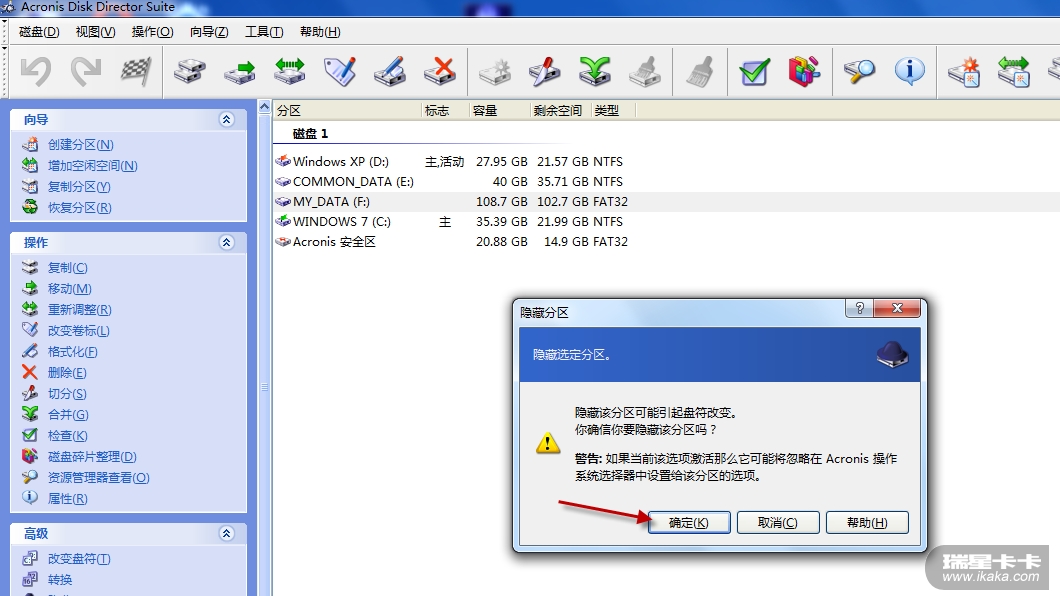Select the greyed brush toolbar icon
1060x596 pixels.
tap(700, 71)
